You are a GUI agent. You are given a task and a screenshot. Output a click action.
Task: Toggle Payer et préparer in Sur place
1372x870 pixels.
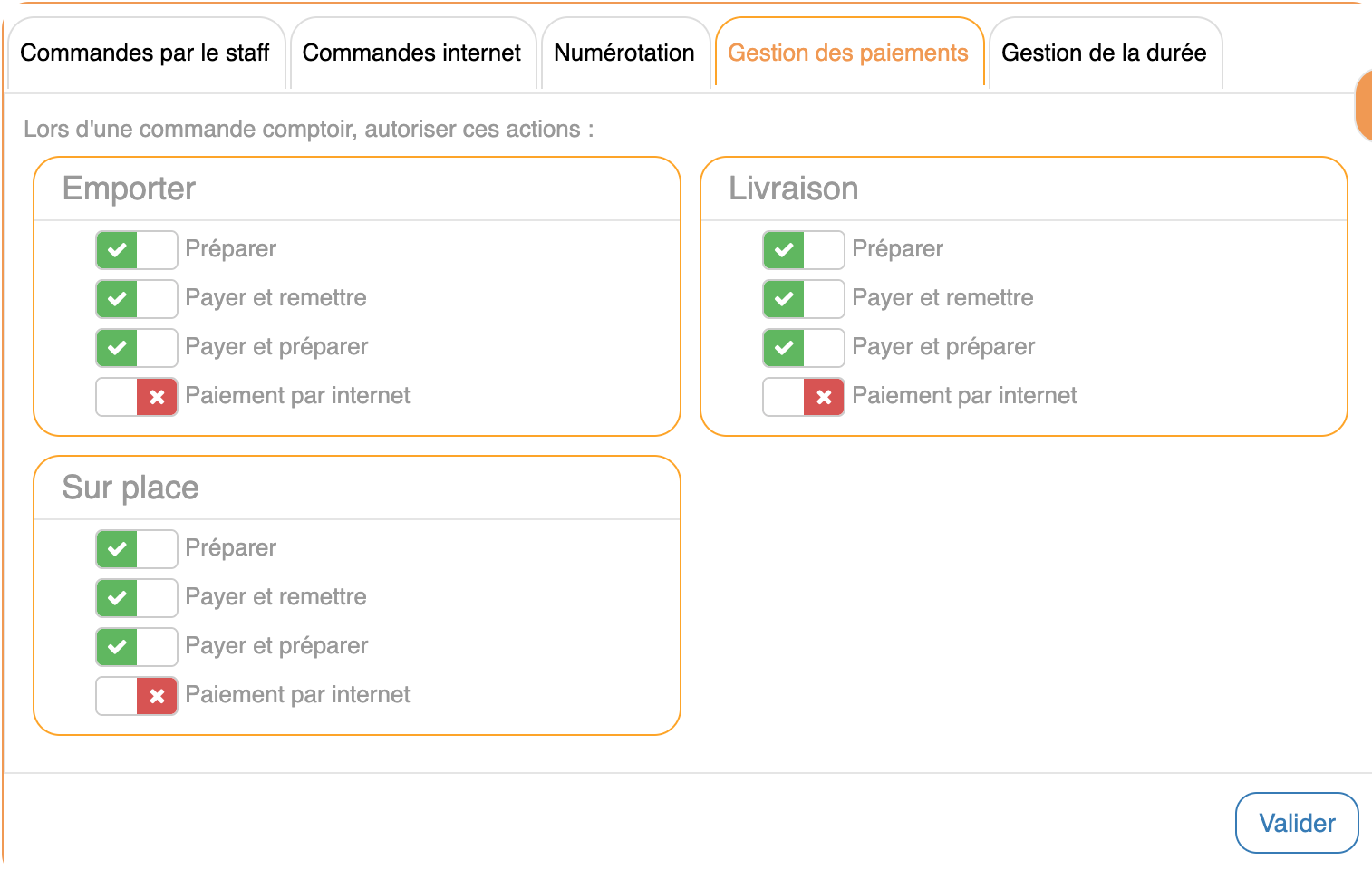(137, 647)
